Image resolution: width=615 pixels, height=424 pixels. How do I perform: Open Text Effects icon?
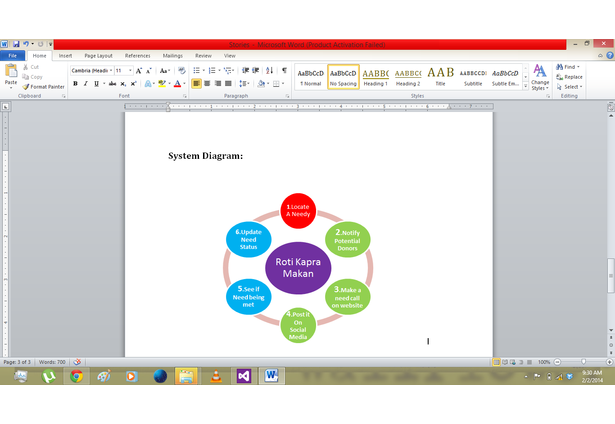(148, 84)
